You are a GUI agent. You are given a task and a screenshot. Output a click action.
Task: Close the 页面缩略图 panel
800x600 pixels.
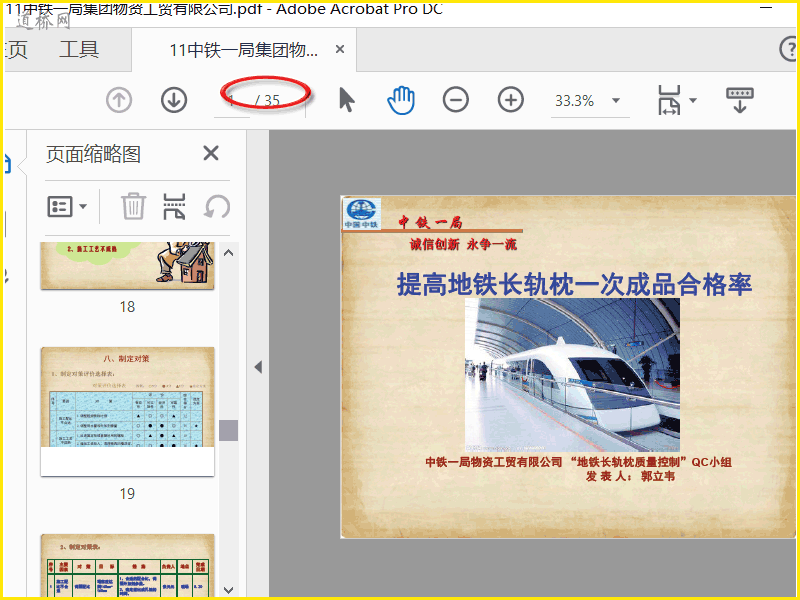(211, 153)
